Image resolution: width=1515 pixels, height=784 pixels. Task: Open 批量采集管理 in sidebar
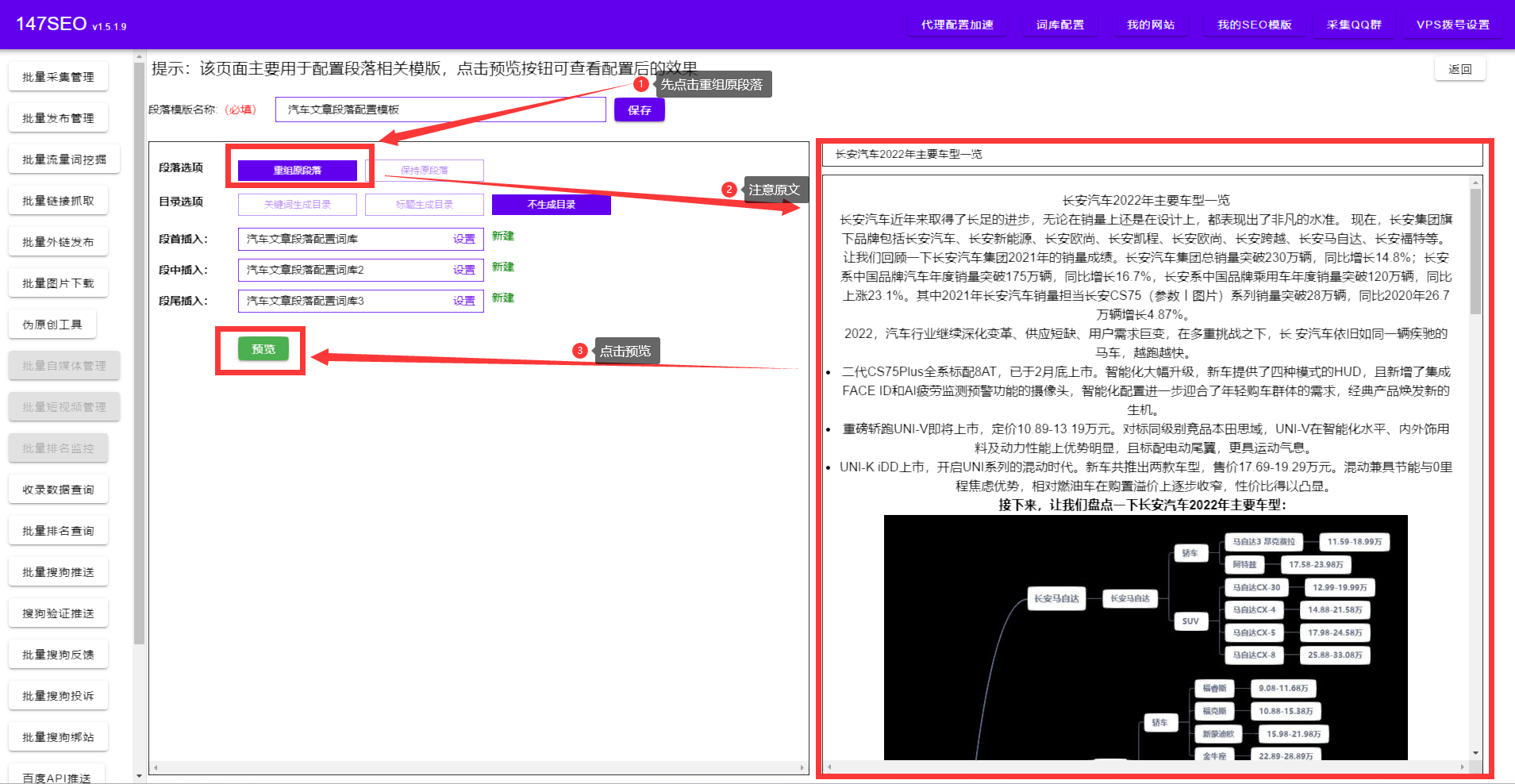coord(58,77)
